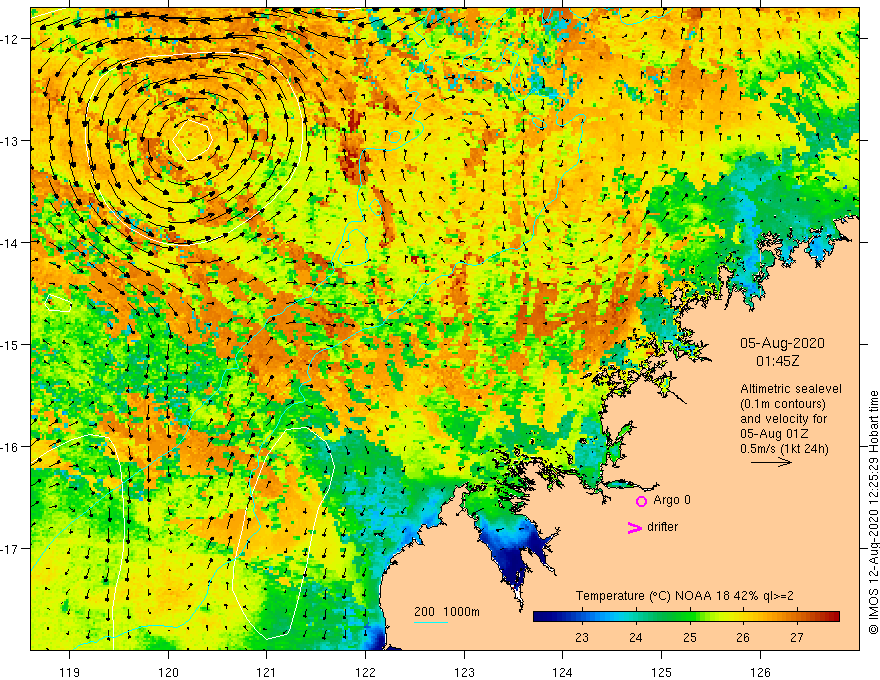Image resolution: width=880 pixels, height=680 pixels.
Task: Click the dark red end of temperature scale
Action: pyautogui.click(x=832, y=617)
